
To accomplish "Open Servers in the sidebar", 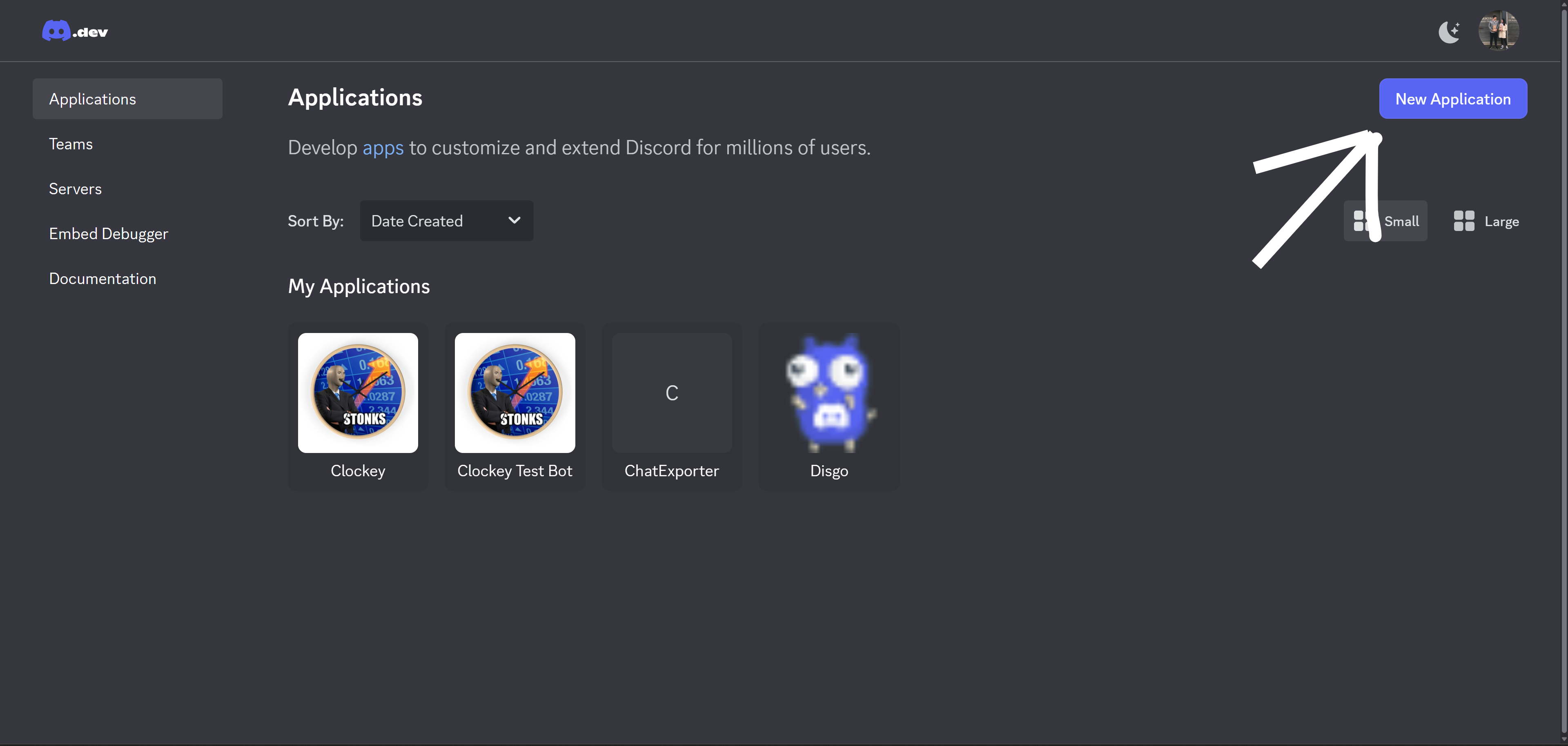I will pyautogui.click(x=75, y=189).
